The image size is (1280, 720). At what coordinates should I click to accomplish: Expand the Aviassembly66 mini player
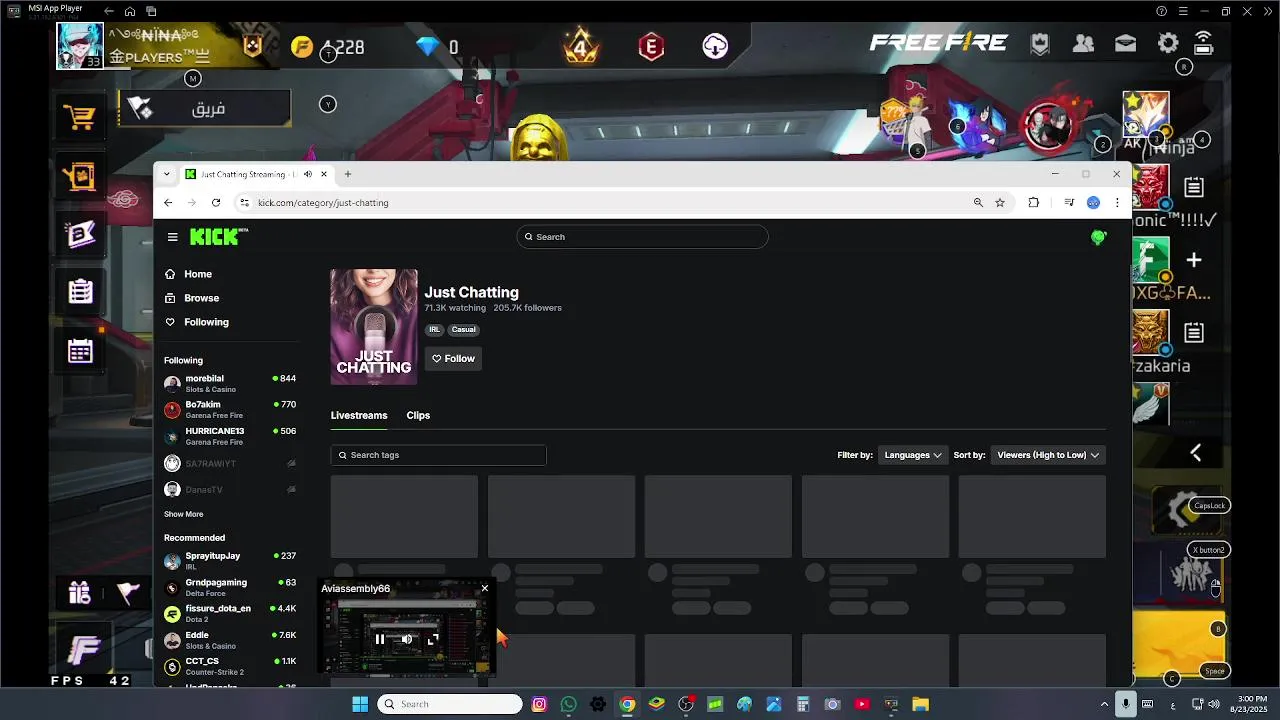pos(433,639)
